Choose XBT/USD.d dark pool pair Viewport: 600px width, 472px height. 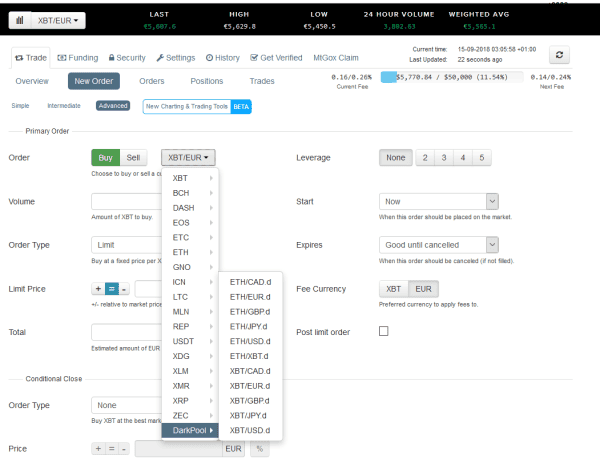point(250,431)
